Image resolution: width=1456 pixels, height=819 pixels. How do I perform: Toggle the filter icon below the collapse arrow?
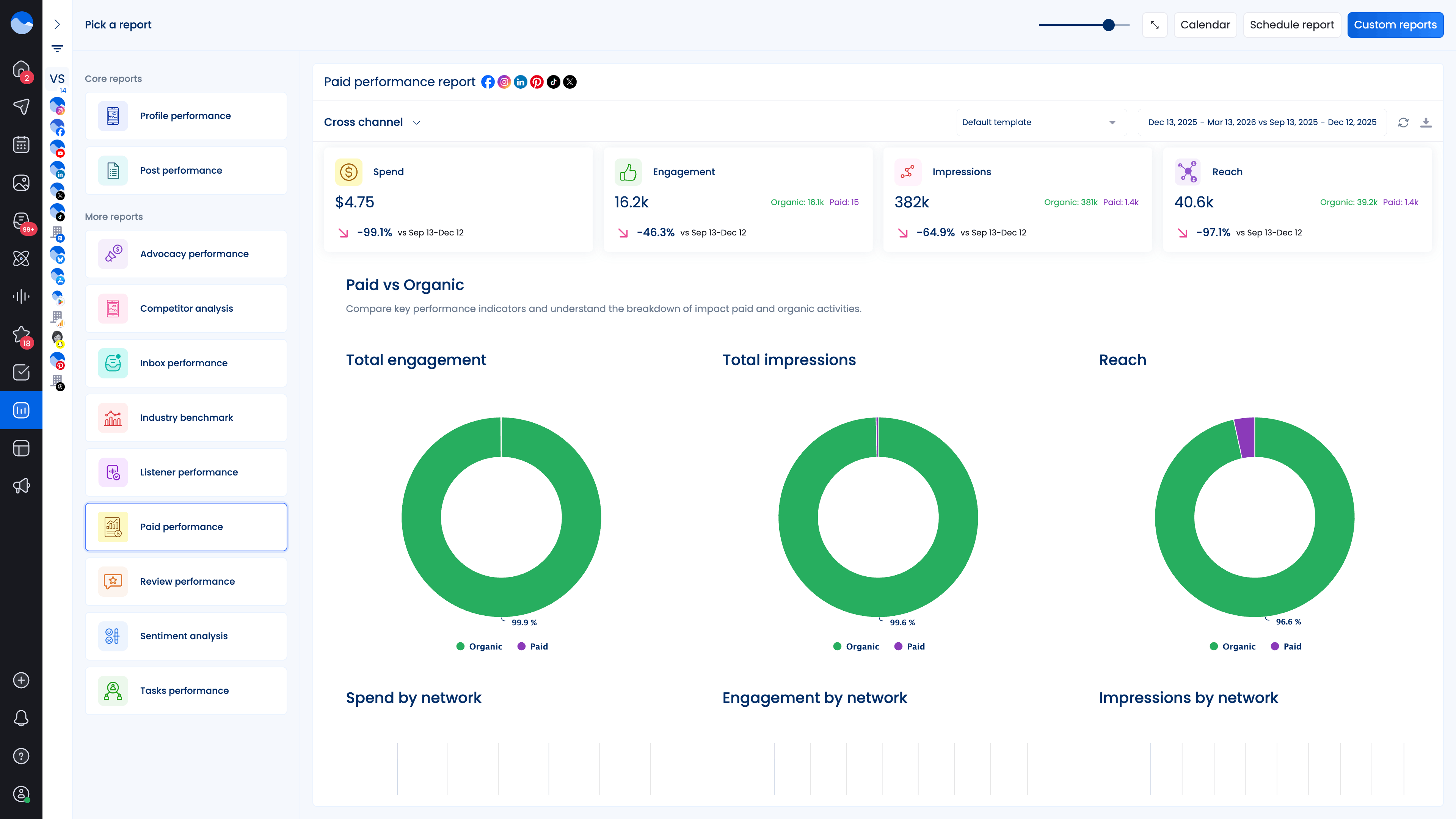click(x=57, y=49)
